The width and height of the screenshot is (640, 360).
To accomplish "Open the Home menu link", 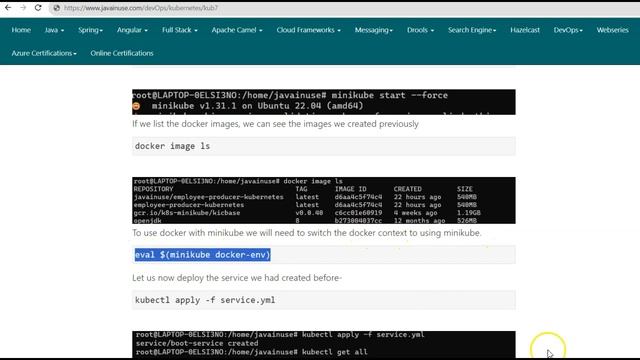I will (21, 30).
